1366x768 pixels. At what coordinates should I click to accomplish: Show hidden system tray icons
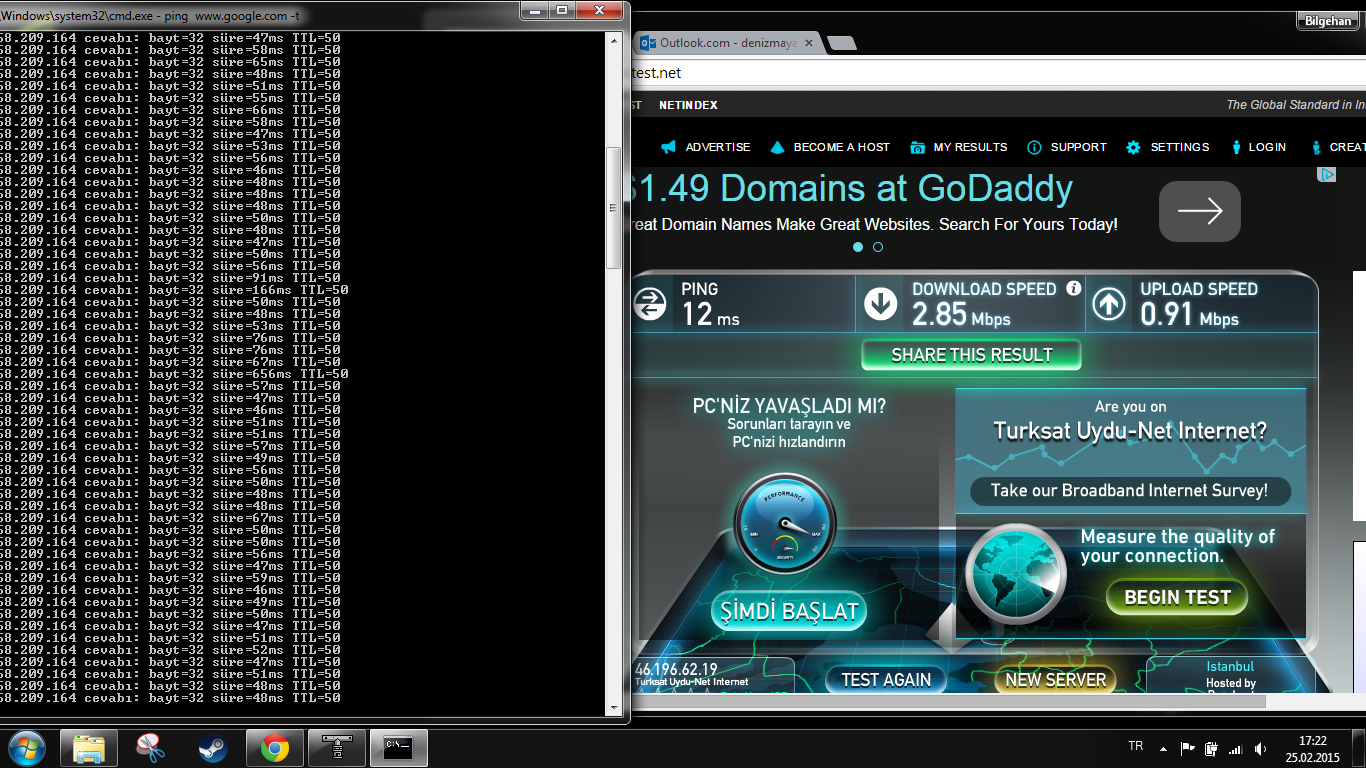[1163, 748]
